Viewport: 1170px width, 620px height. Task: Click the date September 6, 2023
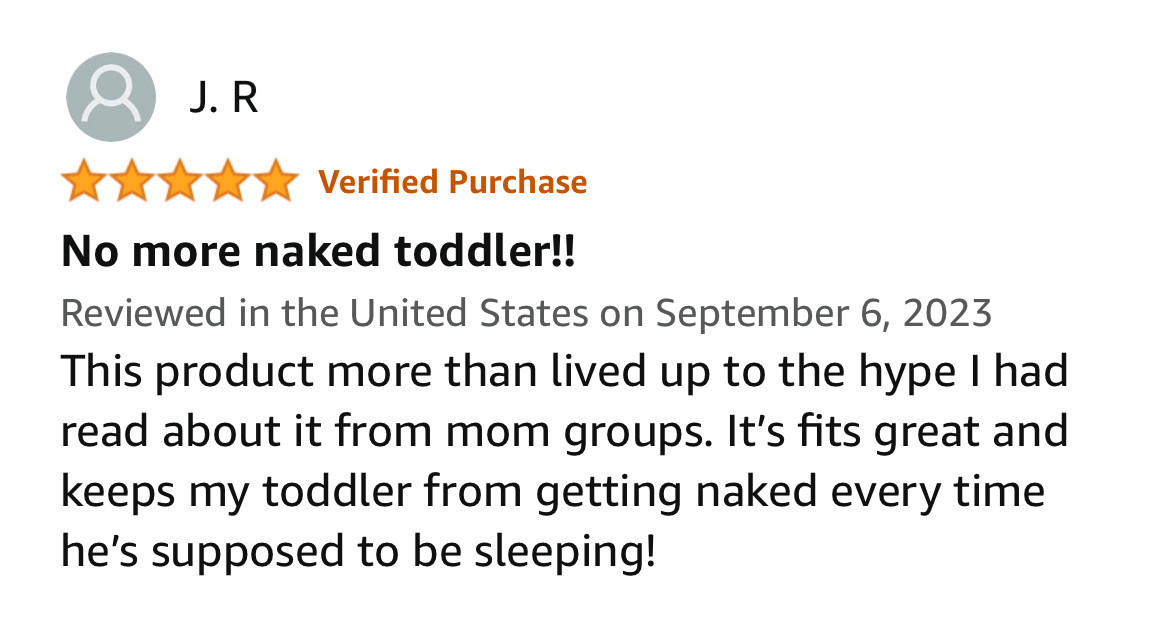823,313
